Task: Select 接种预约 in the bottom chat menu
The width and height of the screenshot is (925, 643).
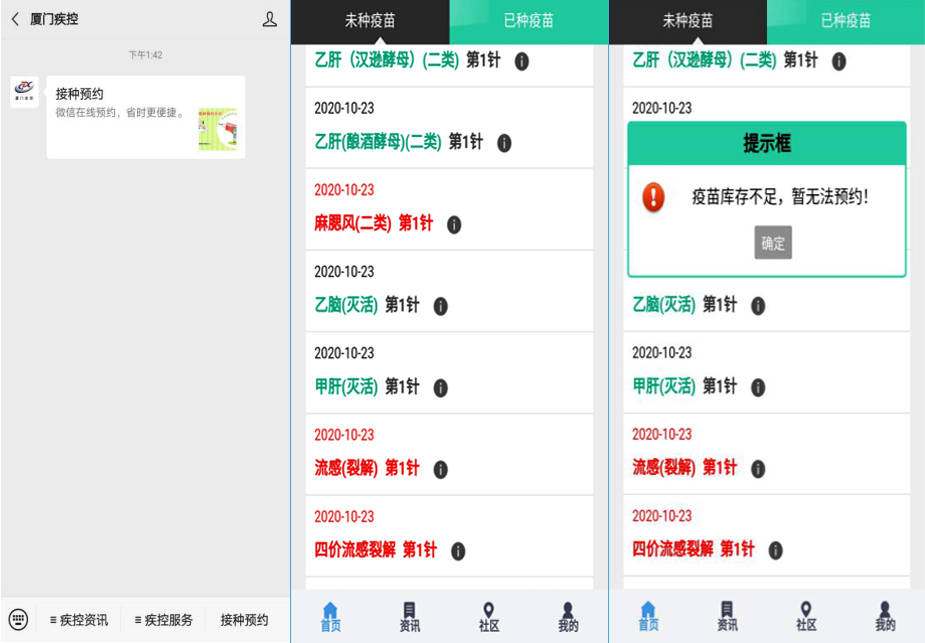Action: 244,620
